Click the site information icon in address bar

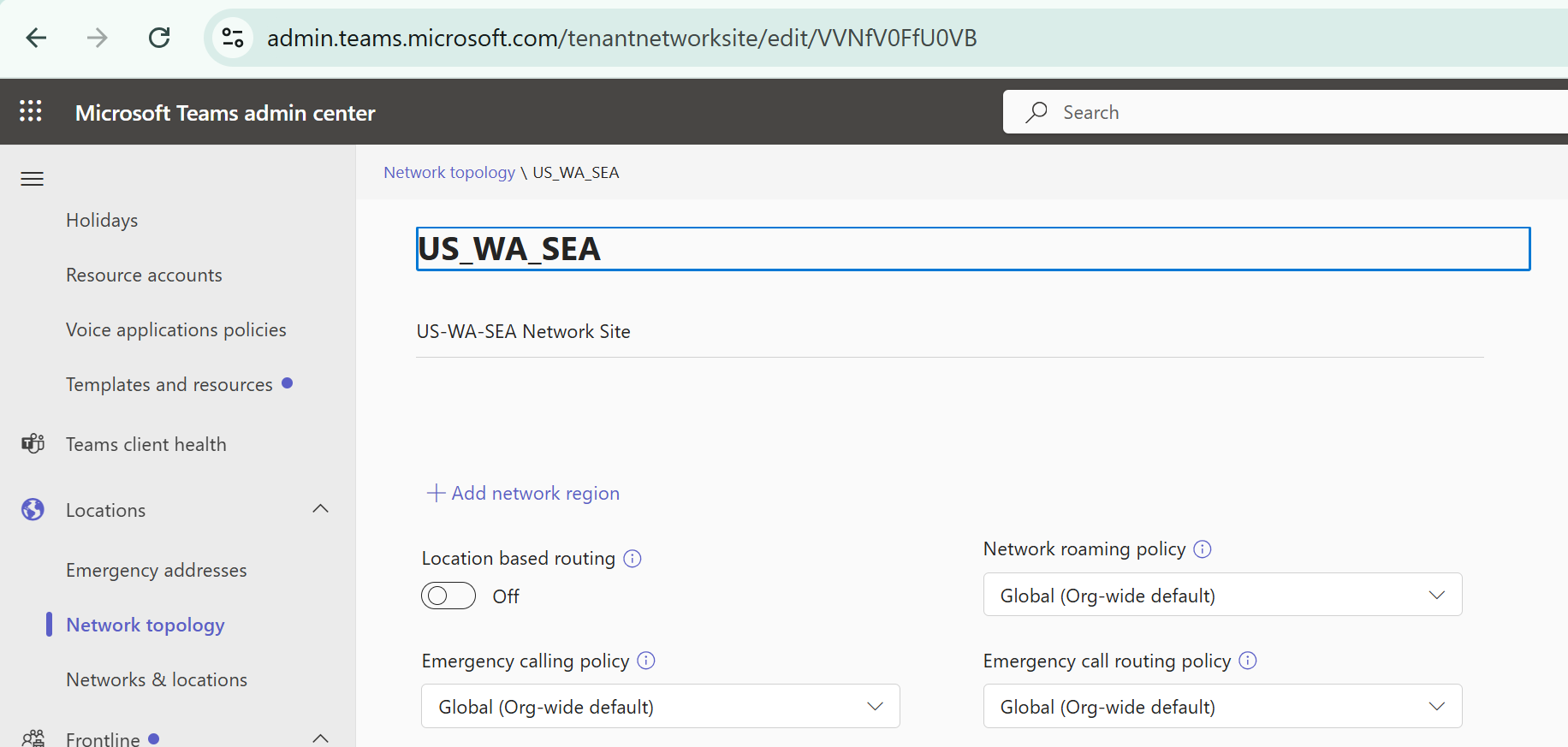point(233,38)
